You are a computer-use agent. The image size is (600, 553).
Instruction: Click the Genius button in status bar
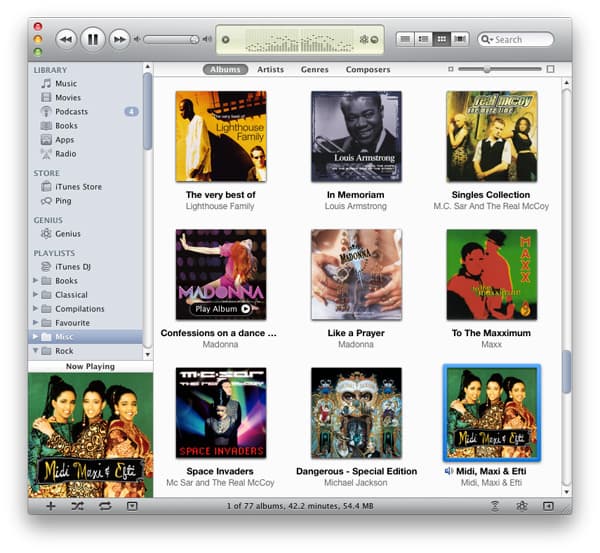[522, 506]
